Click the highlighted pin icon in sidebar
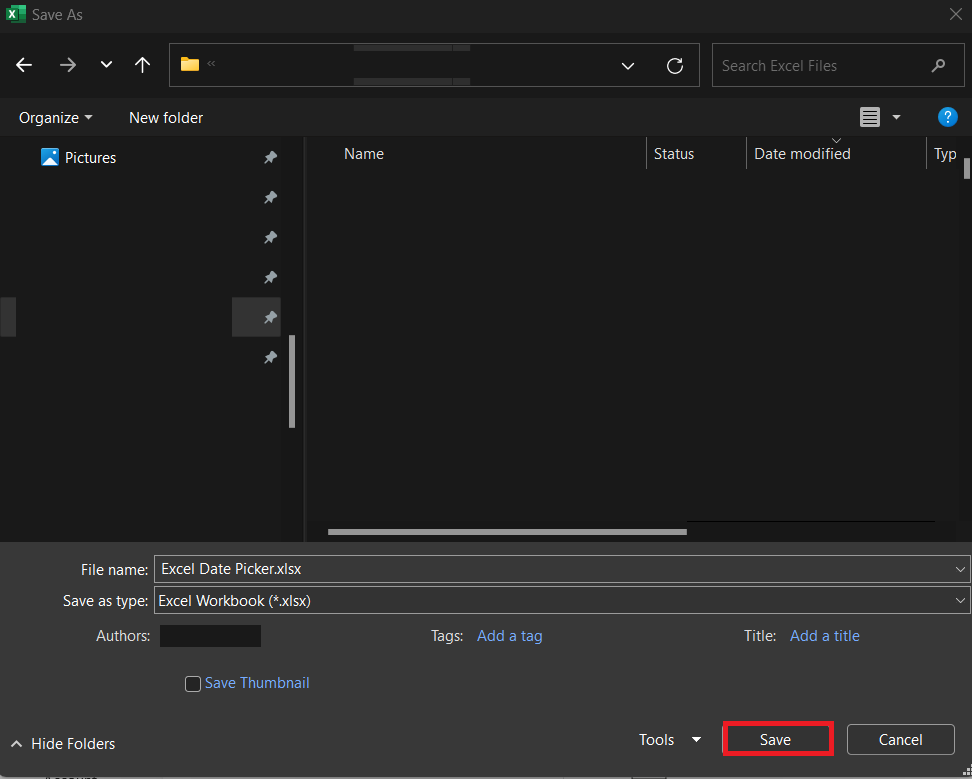972x779 pixels. (270, 317)
